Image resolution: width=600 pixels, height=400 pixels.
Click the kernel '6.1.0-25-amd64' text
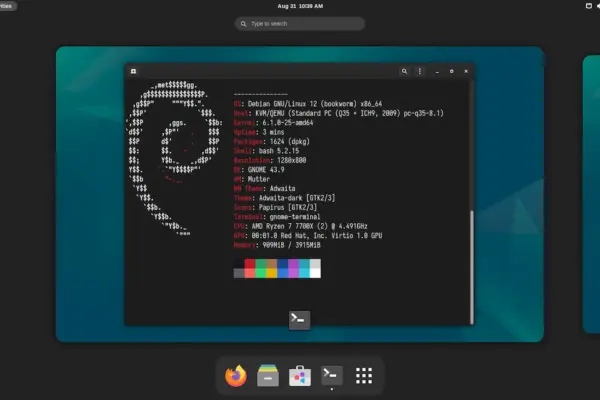click(x=288, y=122)
